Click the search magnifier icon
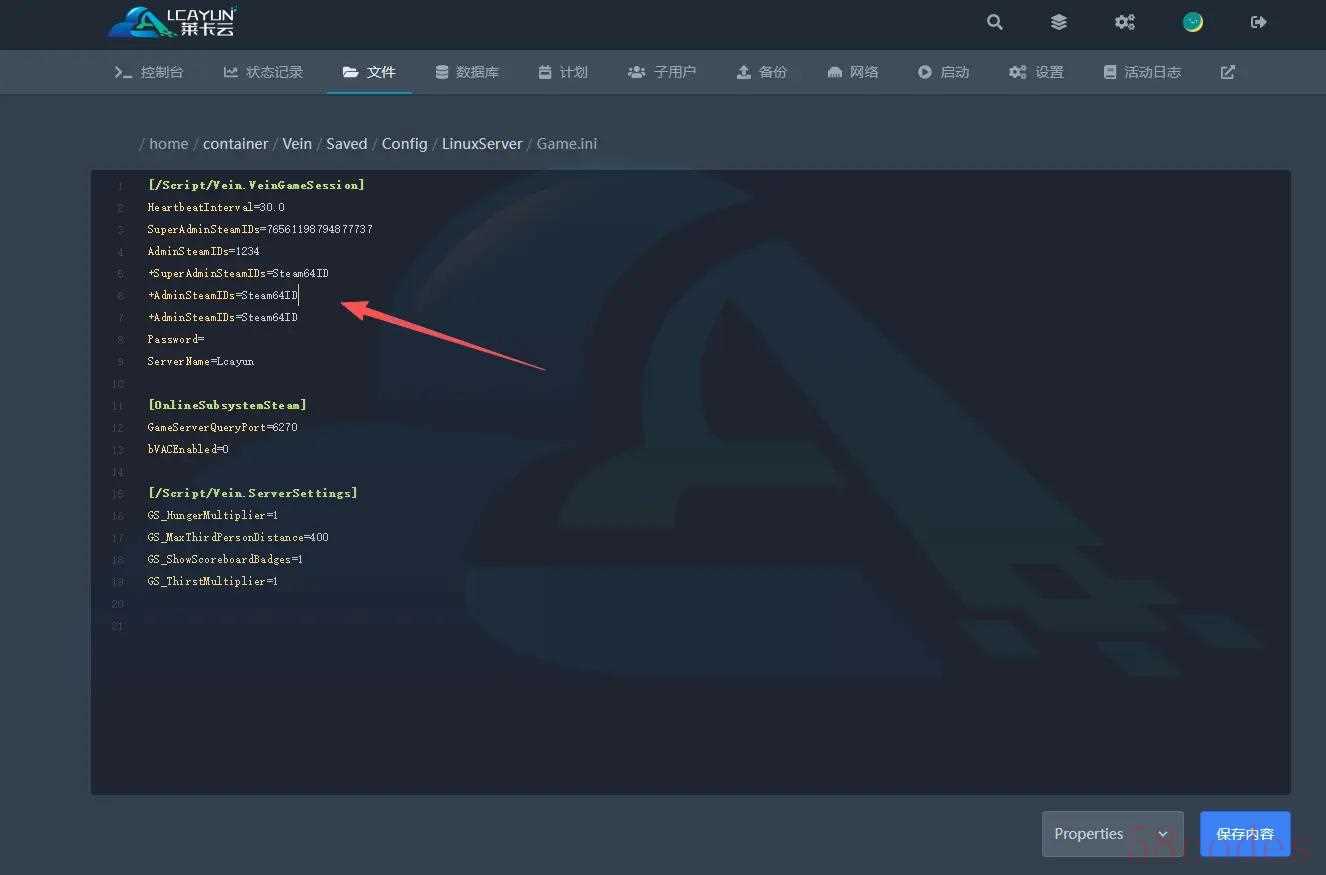The height and width of the screenshot is (875, 1326). tap(994, 22)
